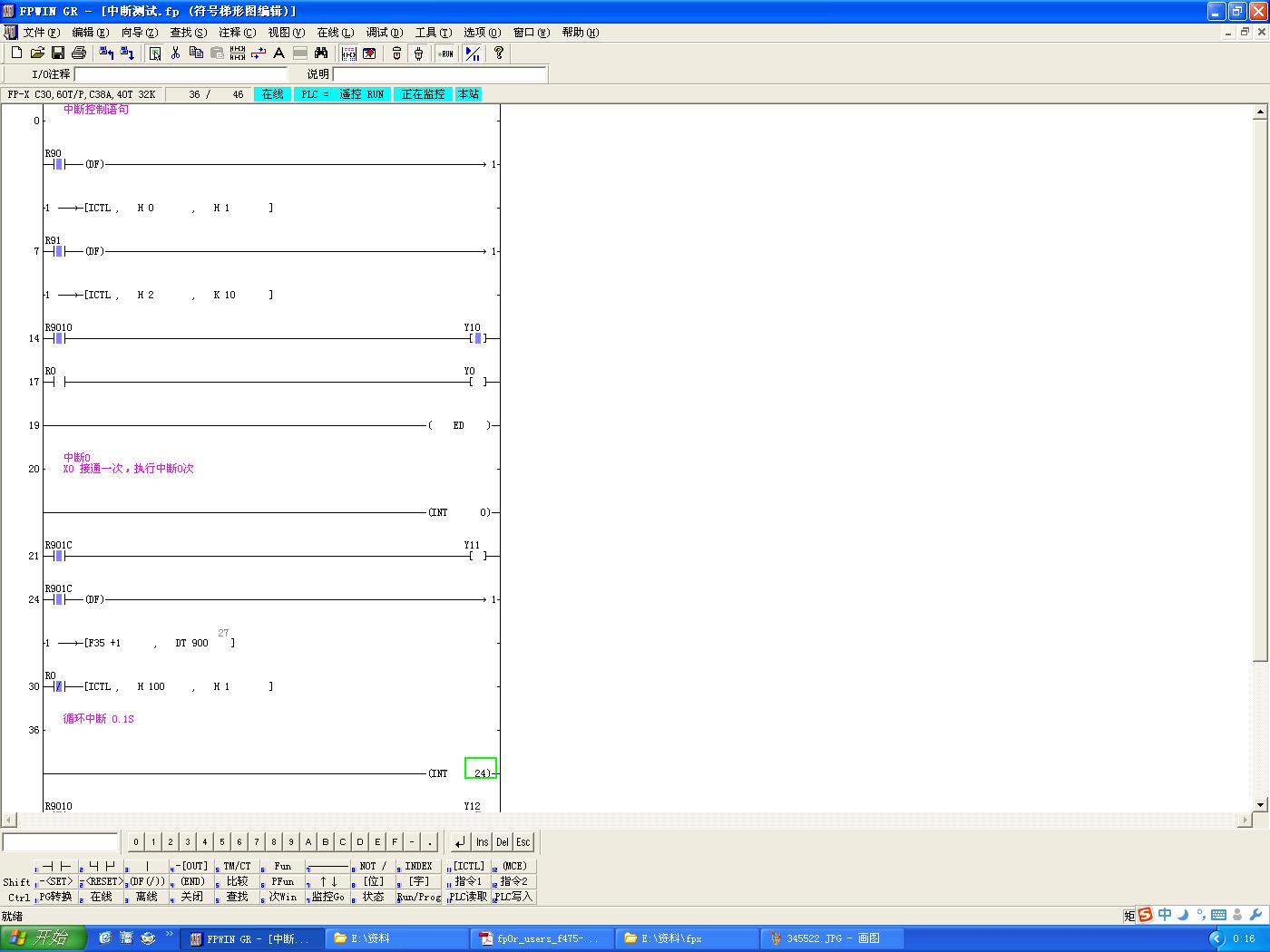Screen dimensions: 1270x952
Task: Toggle the RUN mode toolbar button
Action: pyautogui.click(x=445, y=53)
